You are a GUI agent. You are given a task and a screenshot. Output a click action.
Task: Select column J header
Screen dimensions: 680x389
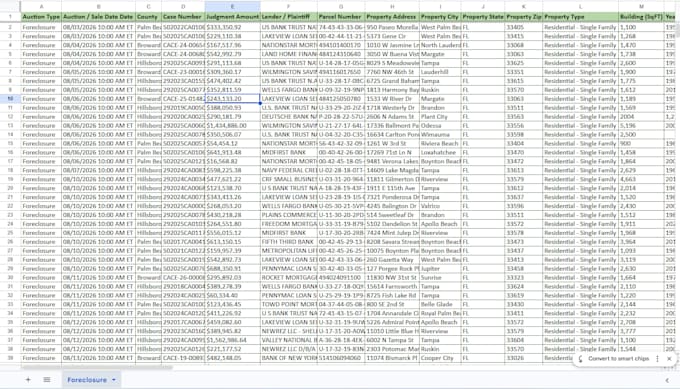click(483, 6)
